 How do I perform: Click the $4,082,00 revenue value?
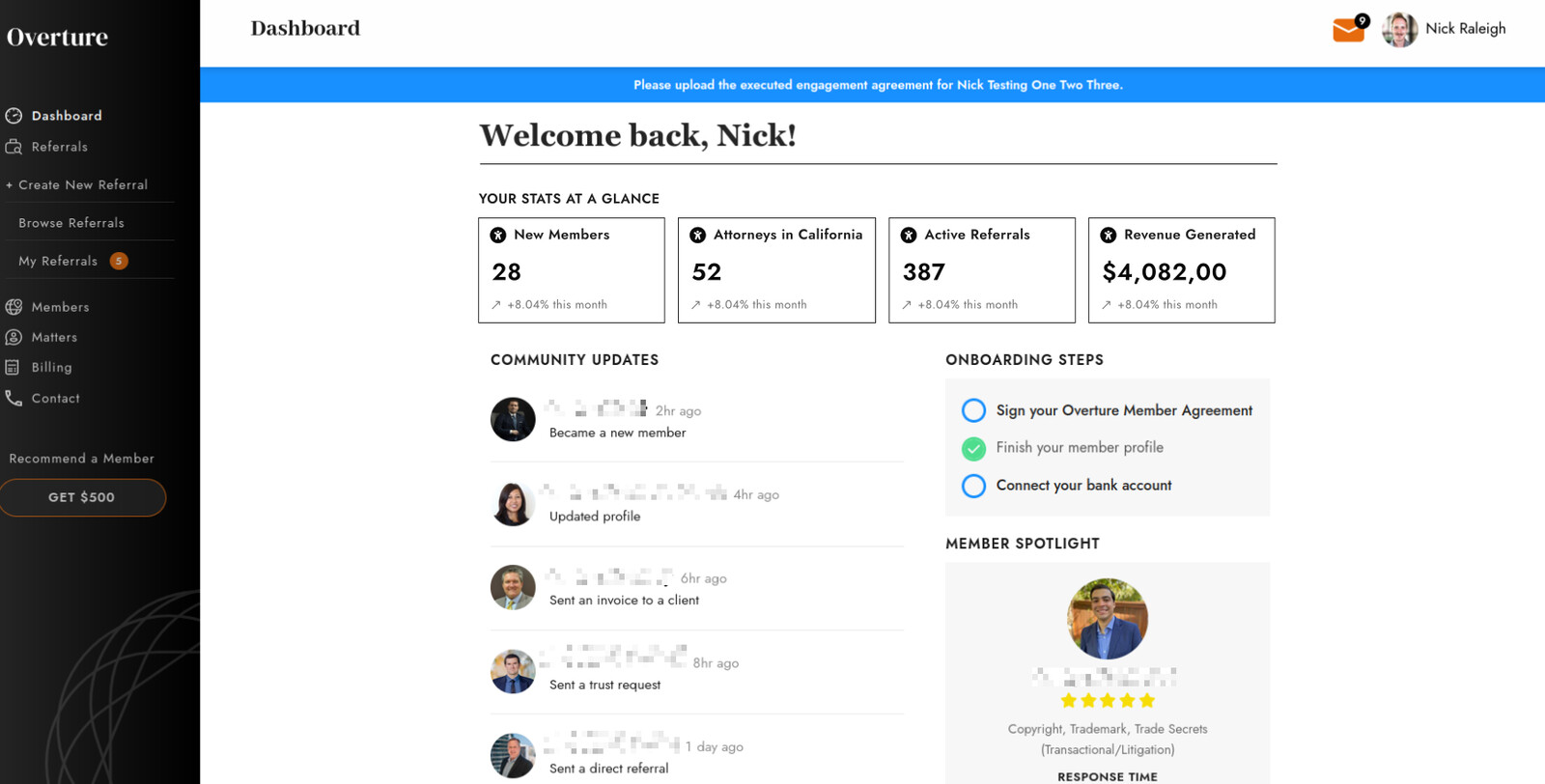pos(1165,272)
